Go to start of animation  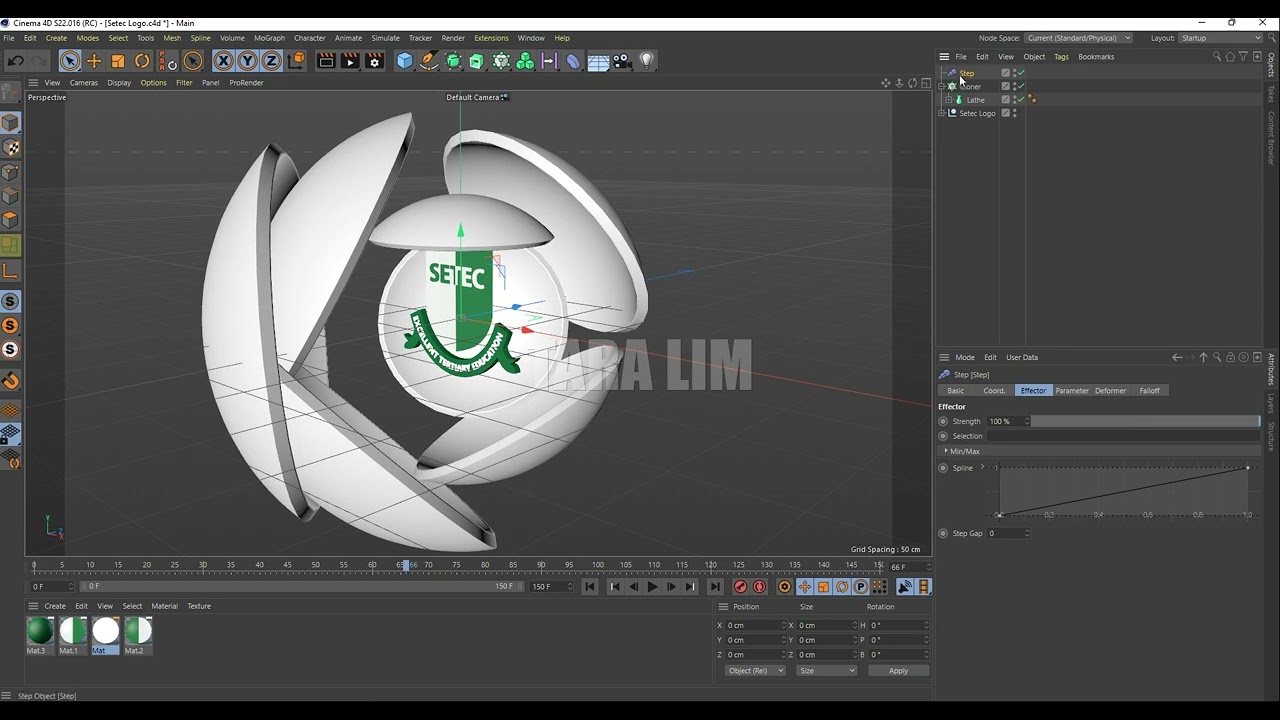pos(590,587)
